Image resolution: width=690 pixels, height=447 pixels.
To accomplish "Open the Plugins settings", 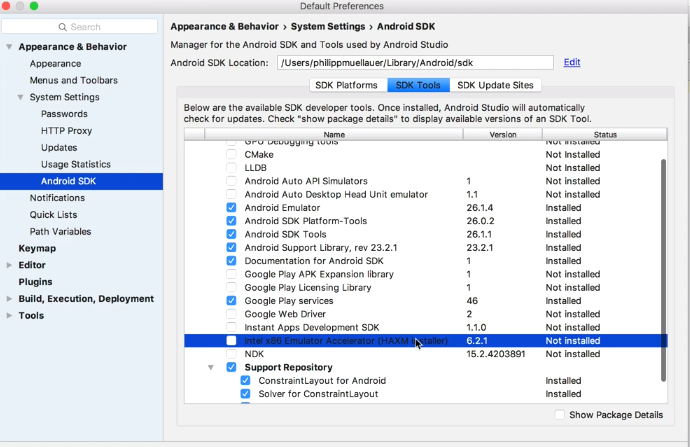I will pos(35,282).
